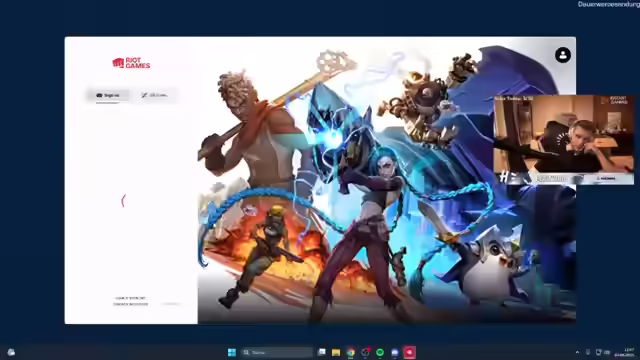Open Task View from taskbar
This screenshot has height=360, width=640.
pos(322,352)
